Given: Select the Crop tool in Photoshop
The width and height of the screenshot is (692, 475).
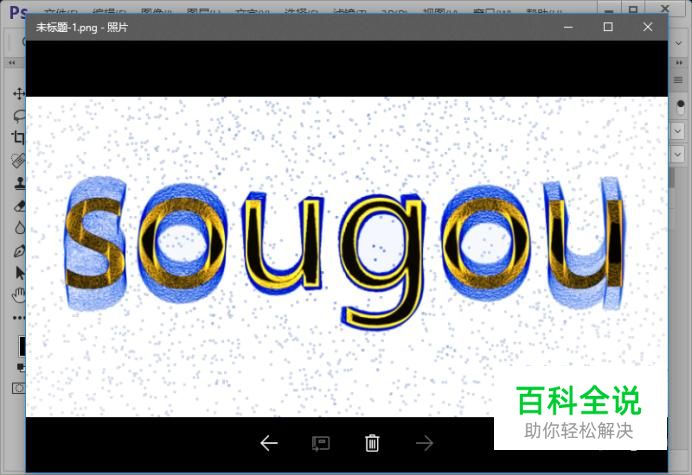Looking at the screenshot, I should [19, 138].
